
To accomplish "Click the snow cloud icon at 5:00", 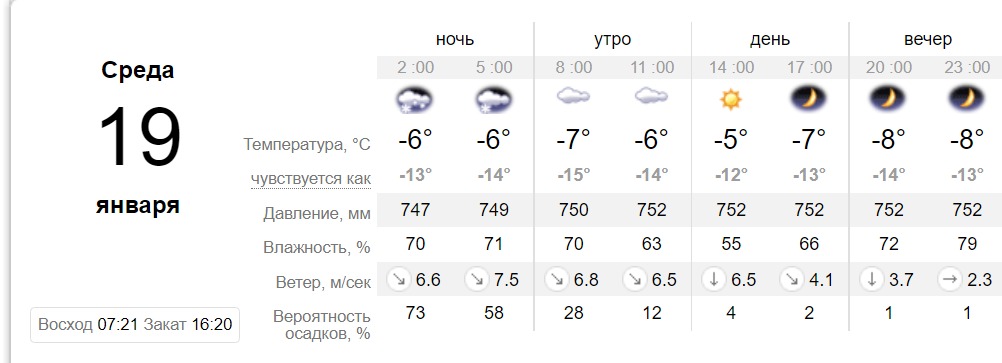I will coord(494,100).
